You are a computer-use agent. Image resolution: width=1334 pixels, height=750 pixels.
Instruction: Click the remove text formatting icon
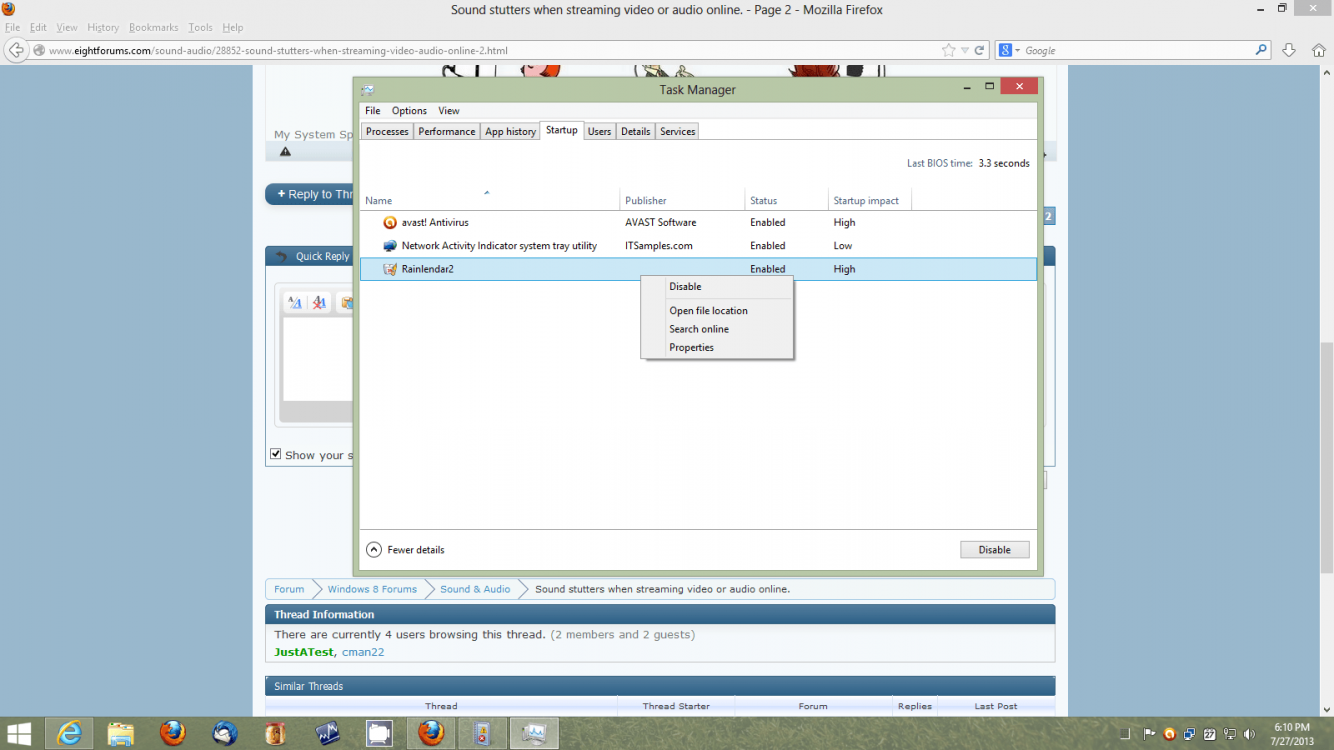tap(320, 302)
